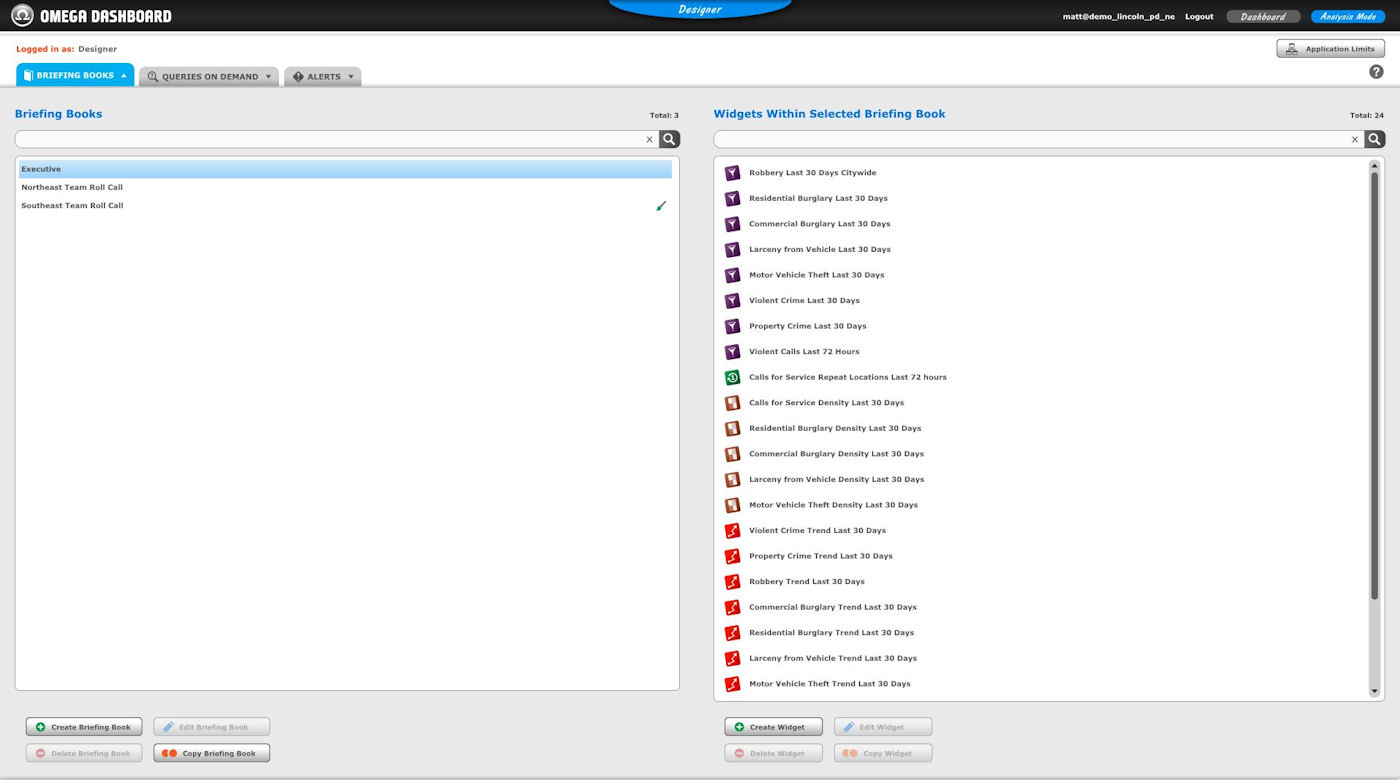Click the widget list scrollbar down arrow
The width and height of the screenshot is (1400, 780).
point(1374,691)
